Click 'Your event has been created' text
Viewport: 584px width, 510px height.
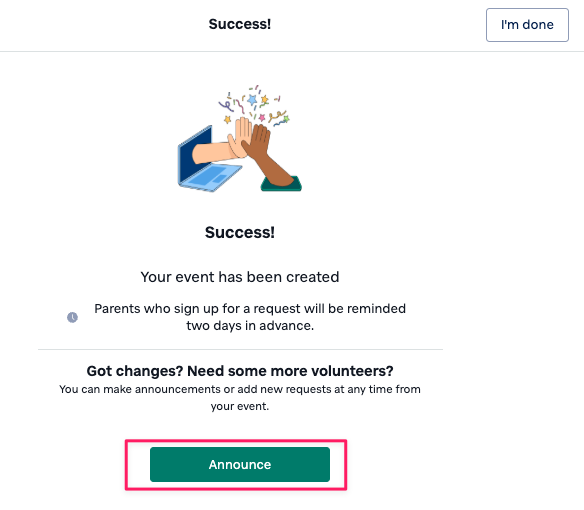[x=240, y=277]
